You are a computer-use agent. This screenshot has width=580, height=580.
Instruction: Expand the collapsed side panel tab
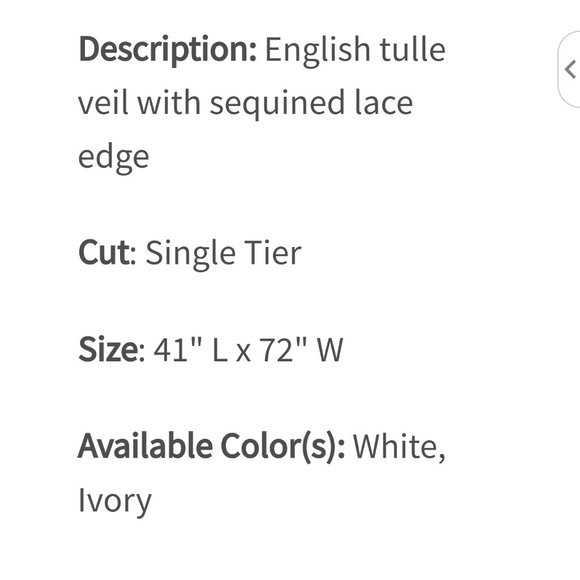[569, 70]
